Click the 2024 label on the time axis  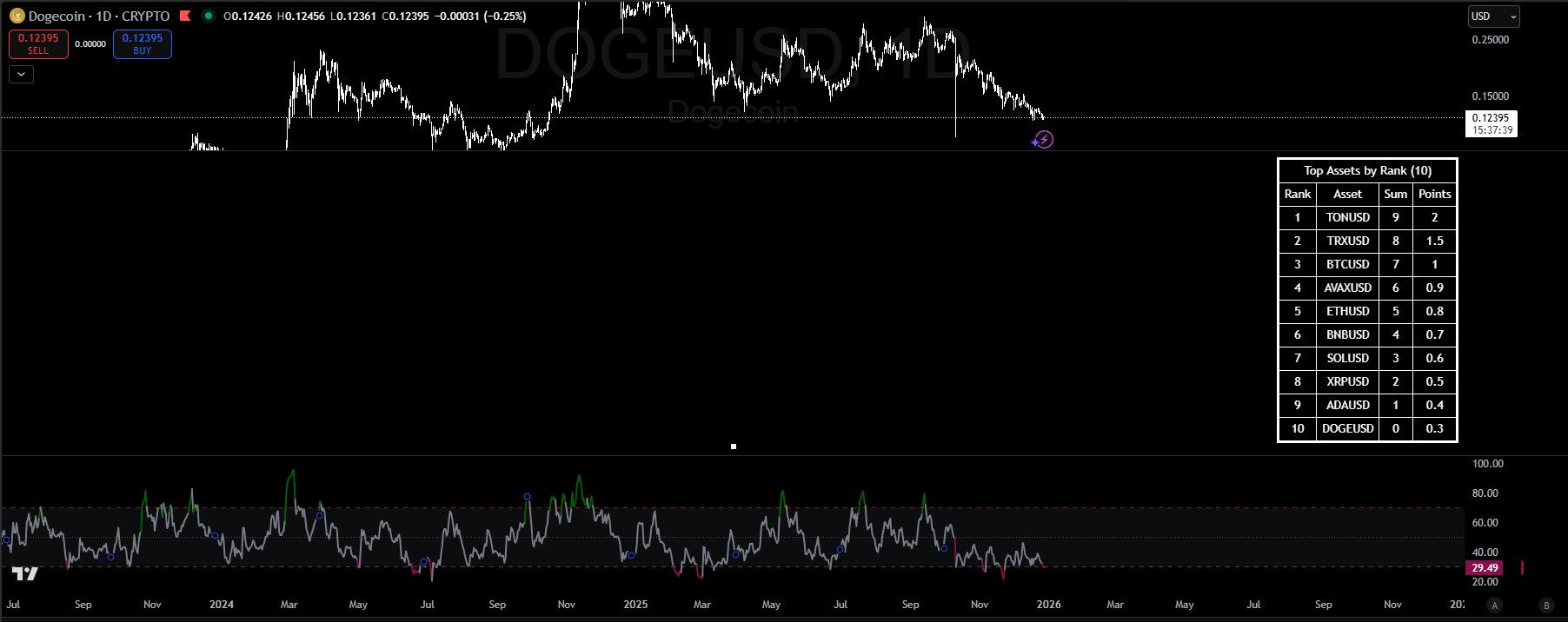[222, 605]
